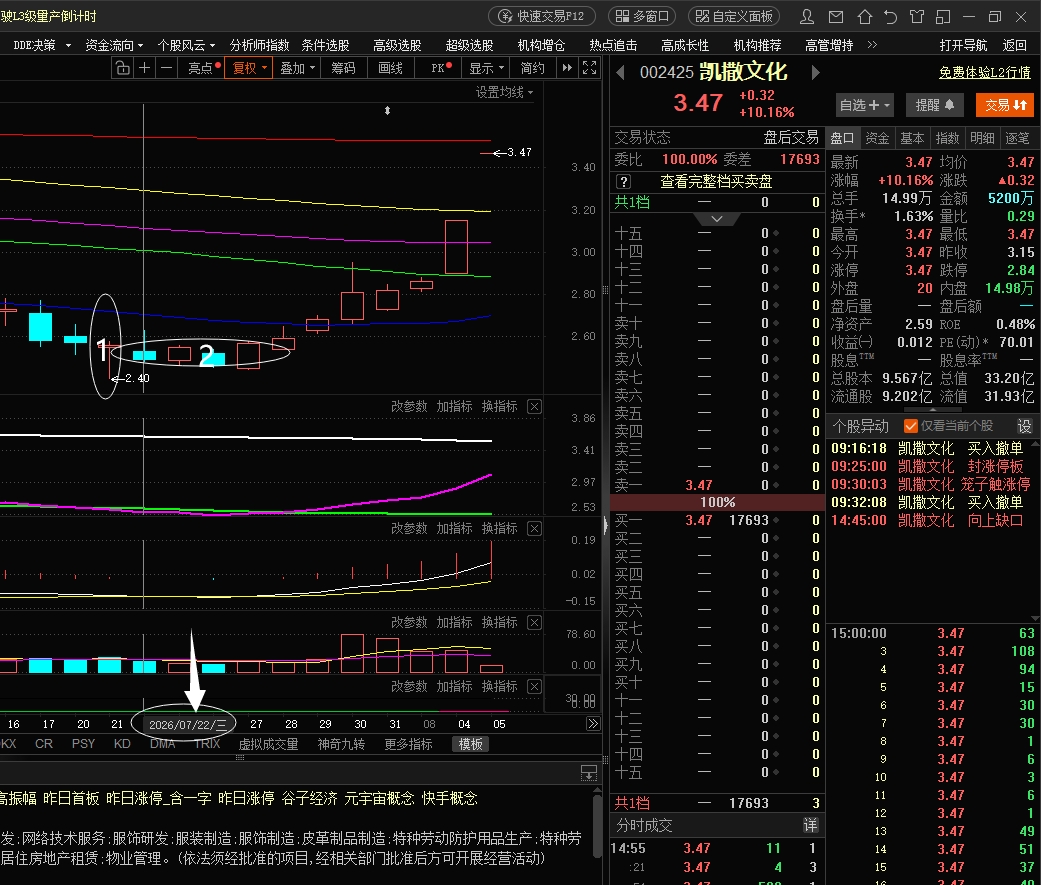The image size is (1041, 885).
Task: Close the fourth indicator panel X
Action: [534, 686]
